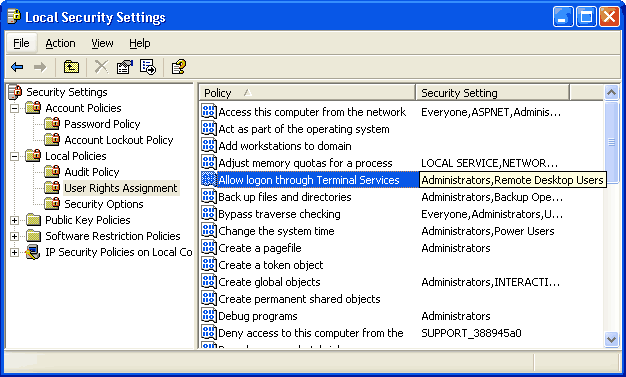Click icon beside Debug programs policy
Viewport: 626px width, 377px height.
[209, 315]
